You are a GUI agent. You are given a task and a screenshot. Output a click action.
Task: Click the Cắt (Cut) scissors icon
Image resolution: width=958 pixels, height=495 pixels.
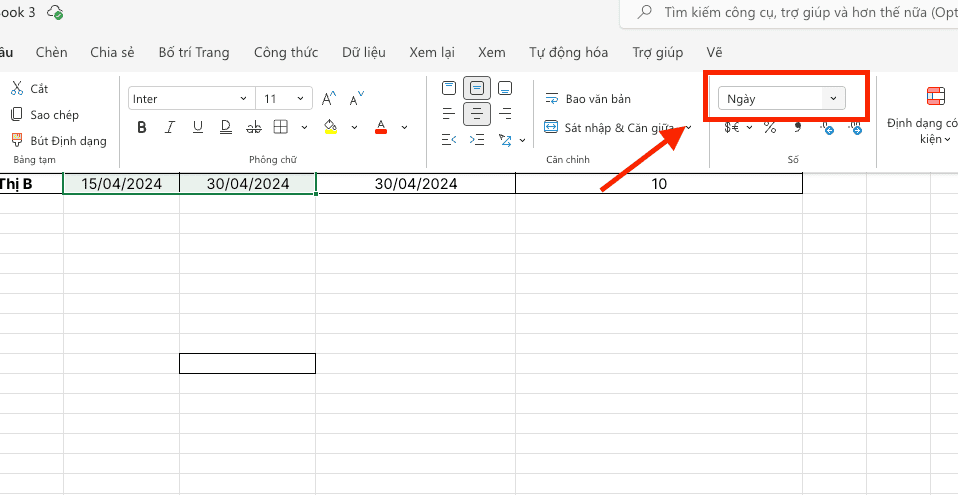point(17,89)
